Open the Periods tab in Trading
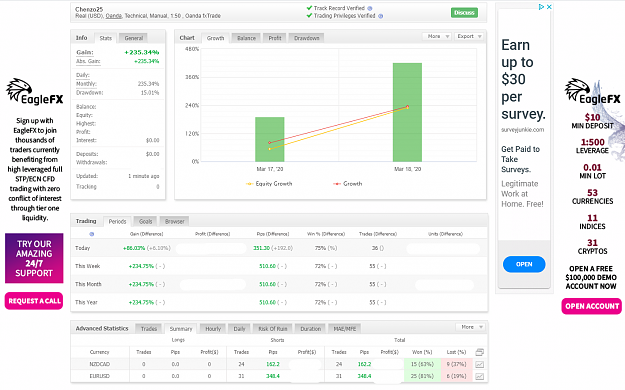This screenshot has height=390, width=625. 117,221
